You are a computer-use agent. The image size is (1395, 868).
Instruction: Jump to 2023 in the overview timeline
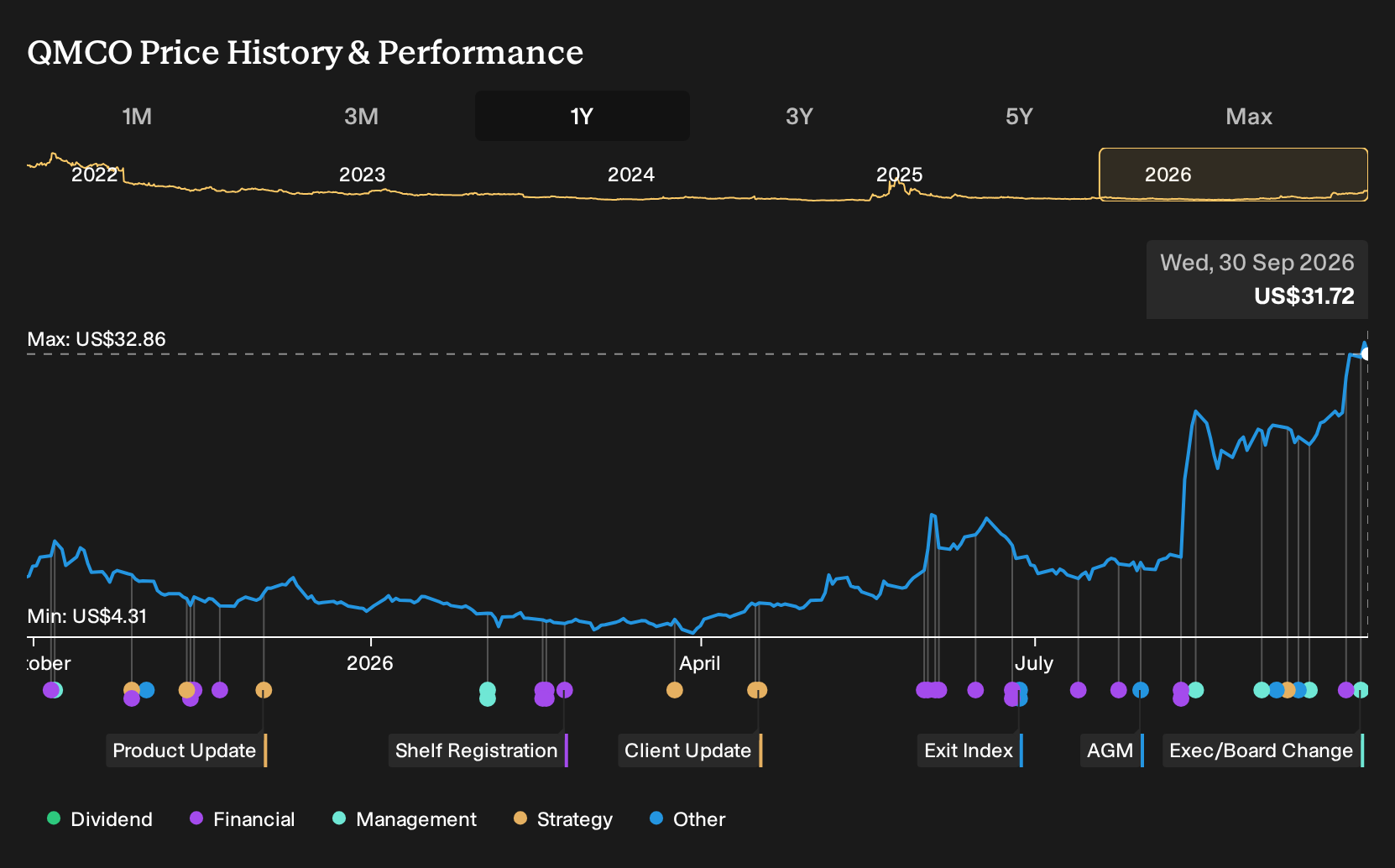tap(362, 175)
